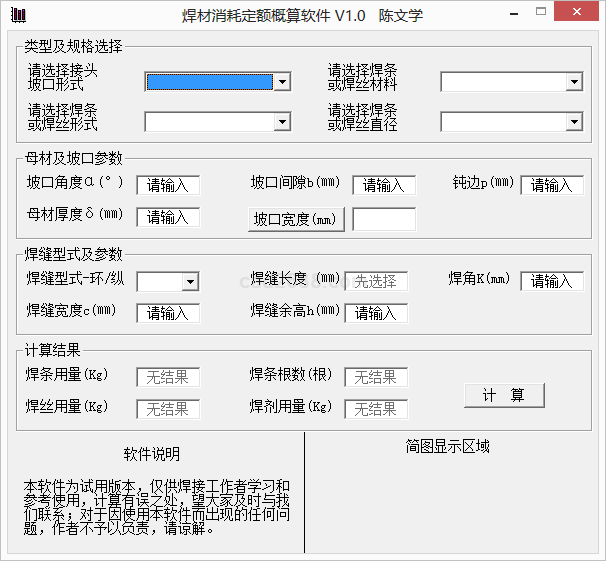Focus the 焊缝余高h input field
The image size is (606, 561).
click(376, 313)
